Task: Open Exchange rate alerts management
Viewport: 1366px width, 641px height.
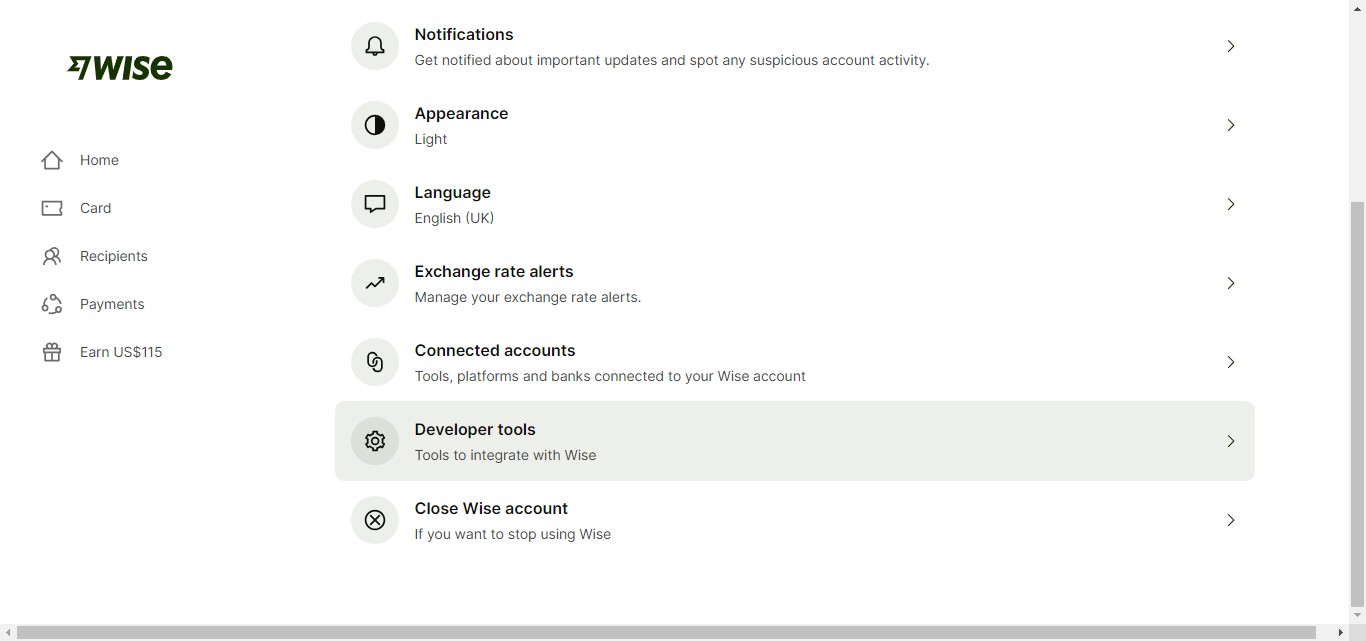Action: (1231, 283)
